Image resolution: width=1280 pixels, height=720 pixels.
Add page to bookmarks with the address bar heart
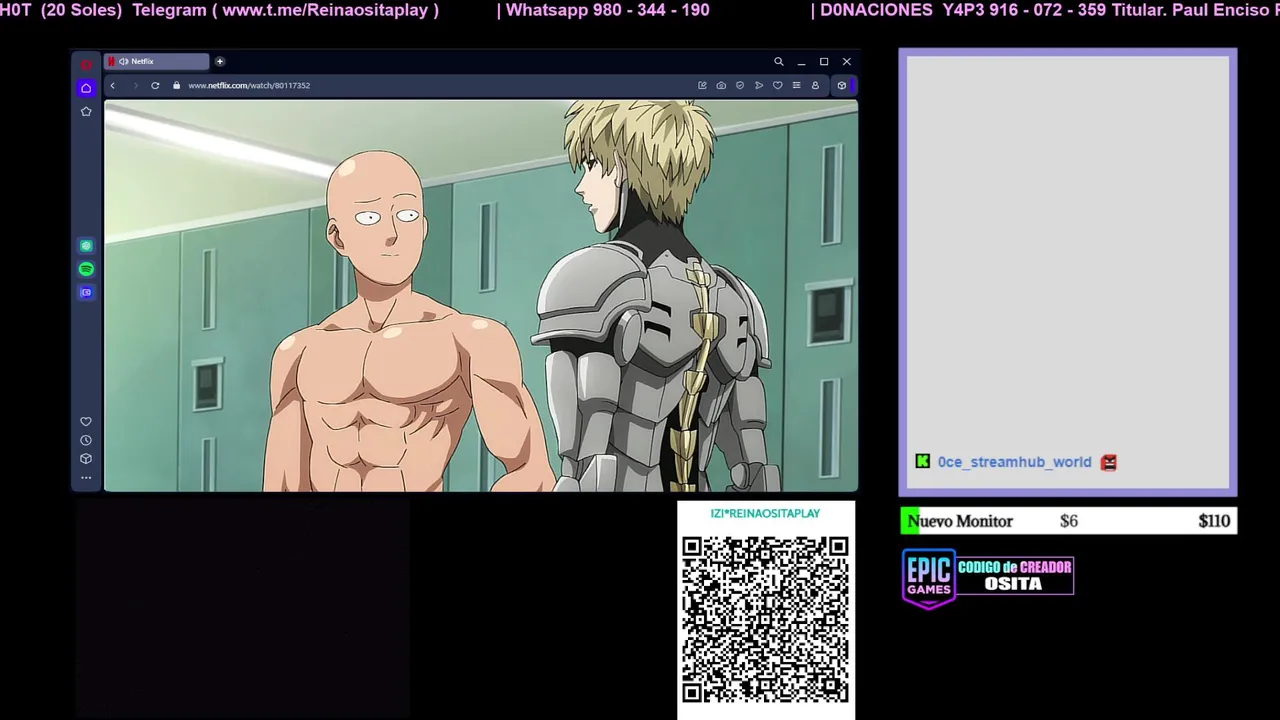coord(778,85)
